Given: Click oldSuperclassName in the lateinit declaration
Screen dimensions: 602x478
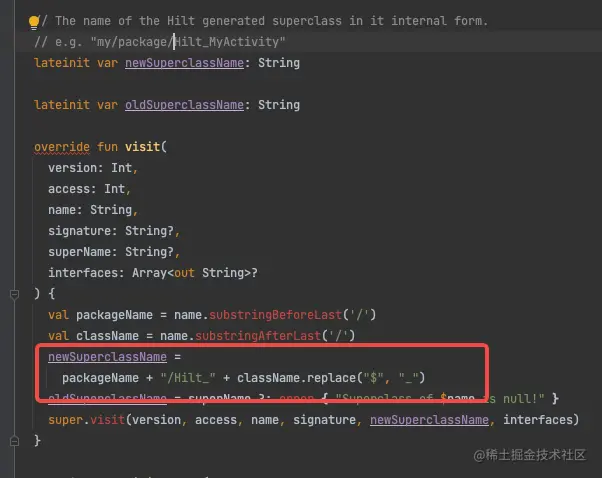Looking at the screenshot, I should pyautogui.click(x=184, y=105).
